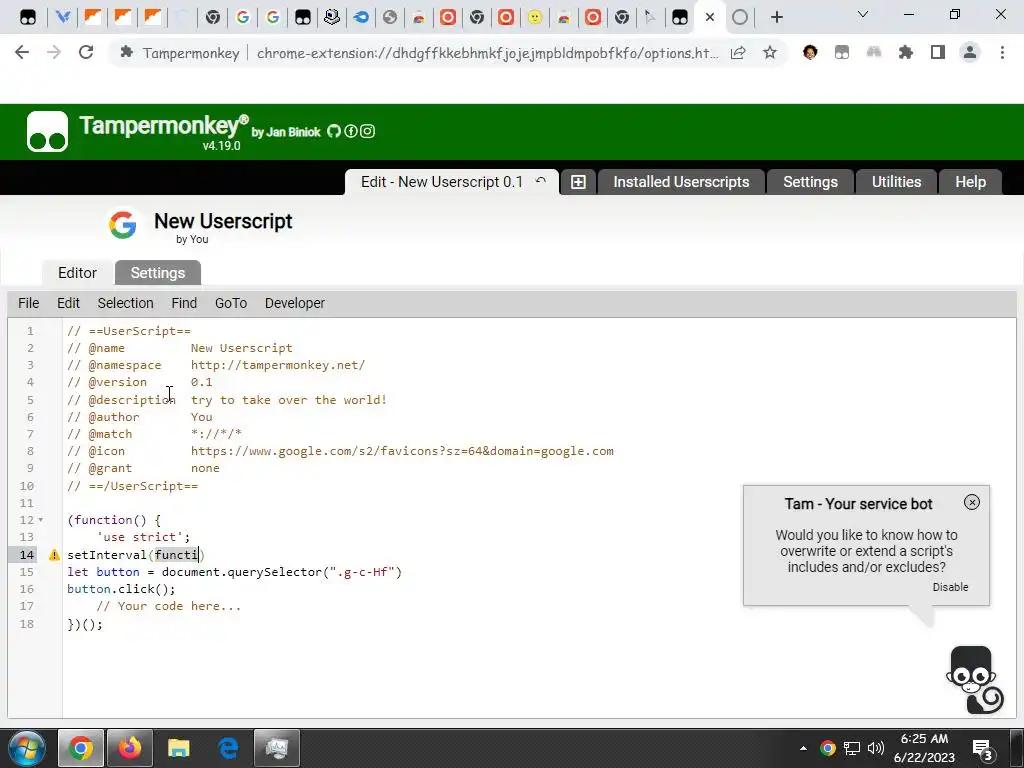Go back using the browser back arrow

click(22, 53)
